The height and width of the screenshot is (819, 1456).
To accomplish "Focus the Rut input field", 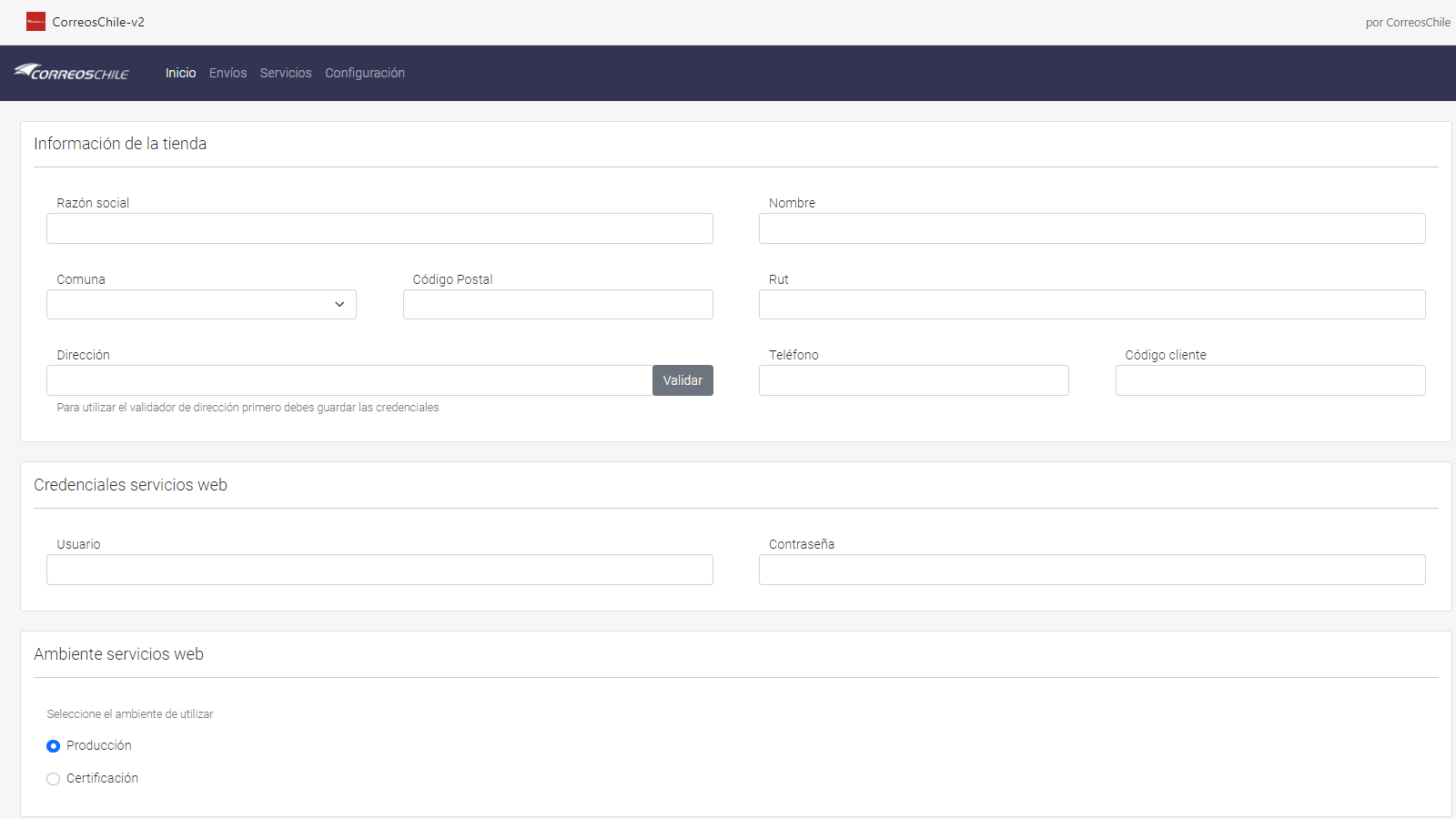I will tap(1092, 304).
